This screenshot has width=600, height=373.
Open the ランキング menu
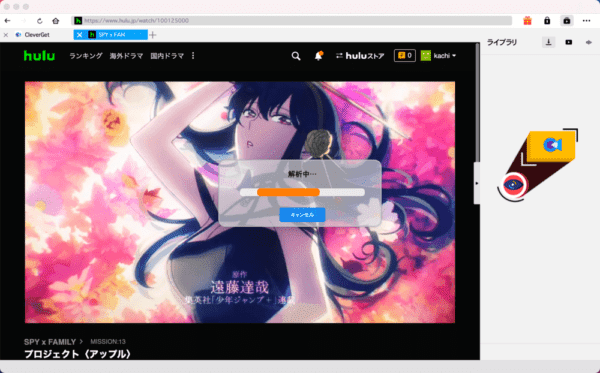(86, 56)
